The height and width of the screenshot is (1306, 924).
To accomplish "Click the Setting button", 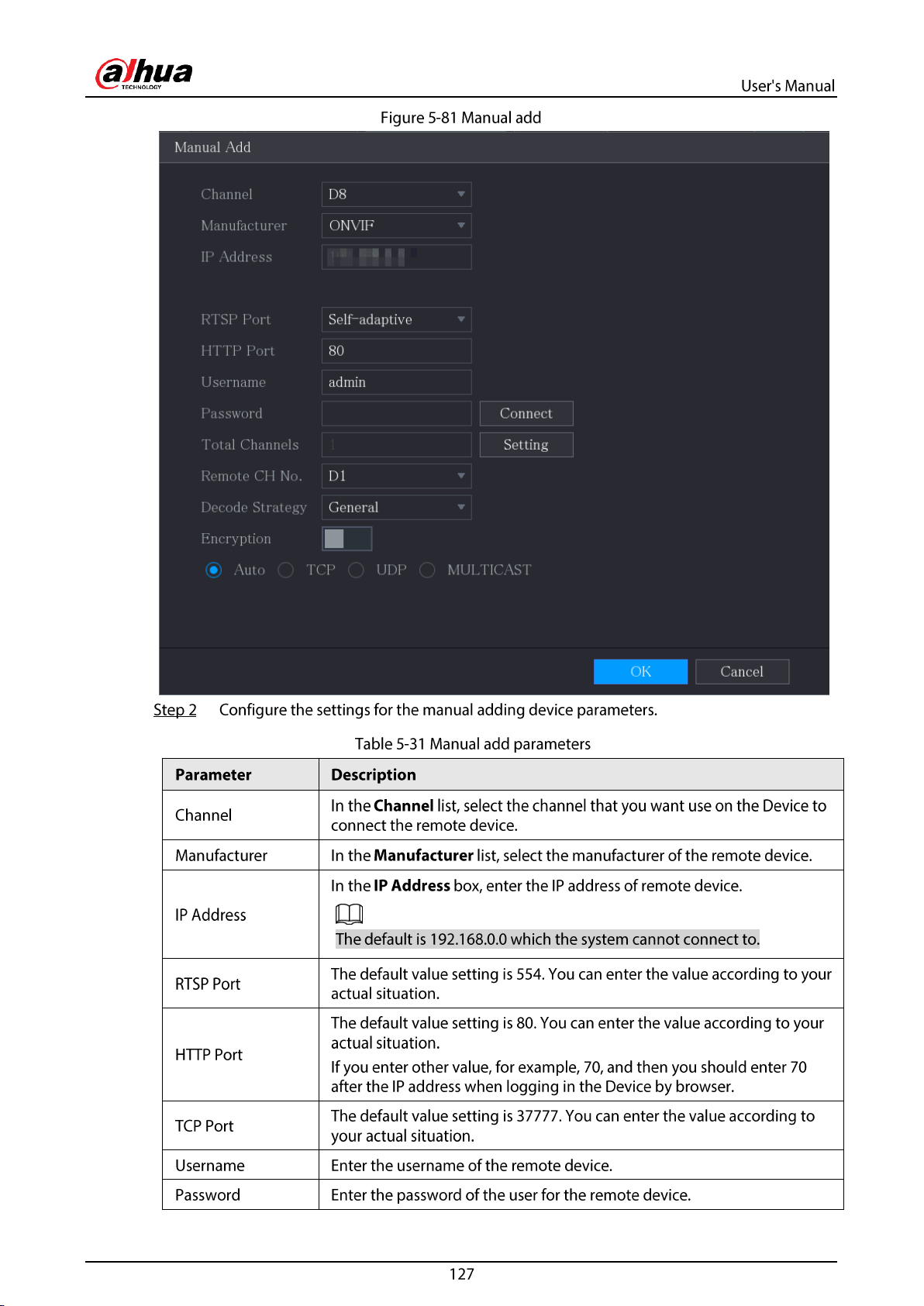I will click(526, 445).
